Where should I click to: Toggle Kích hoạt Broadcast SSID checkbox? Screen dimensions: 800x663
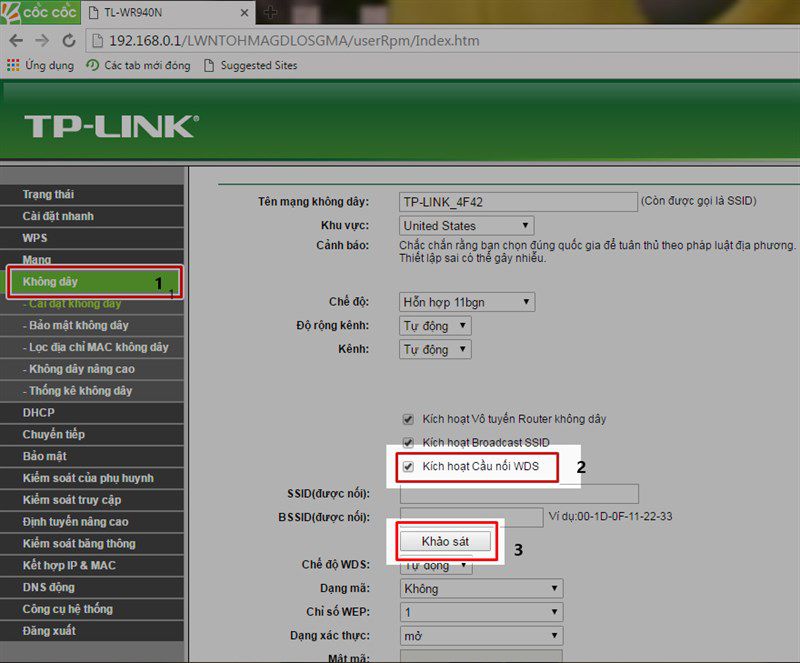tap(408, 443)
